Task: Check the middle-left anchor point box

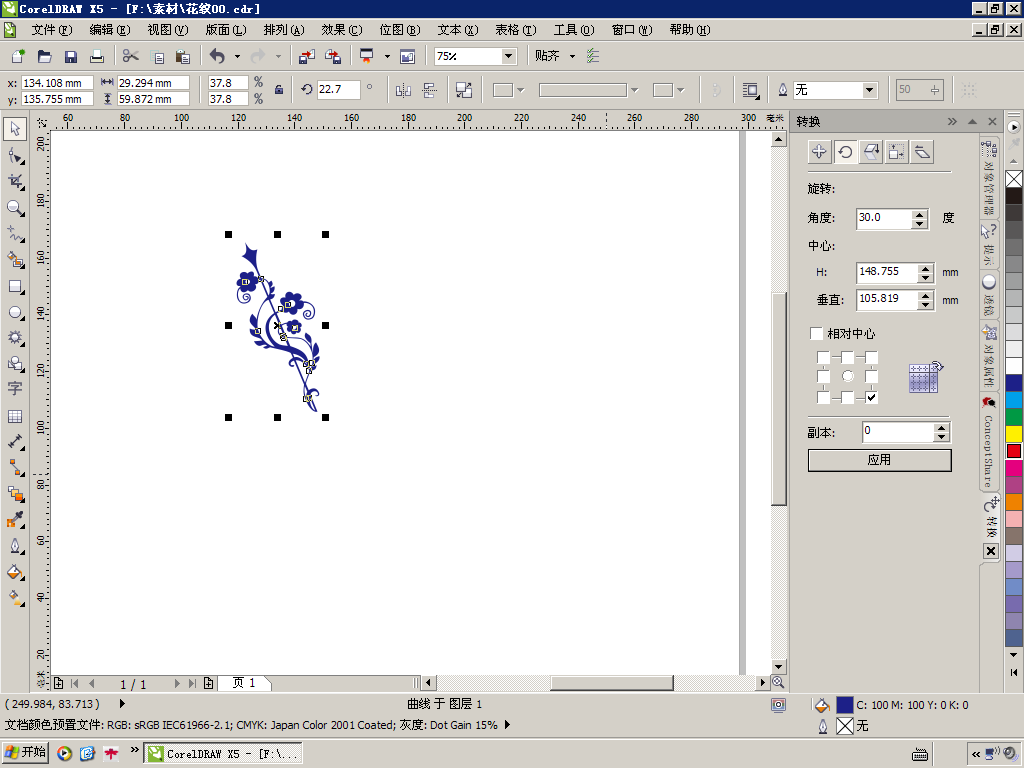Action: click(x=823, y=376)
